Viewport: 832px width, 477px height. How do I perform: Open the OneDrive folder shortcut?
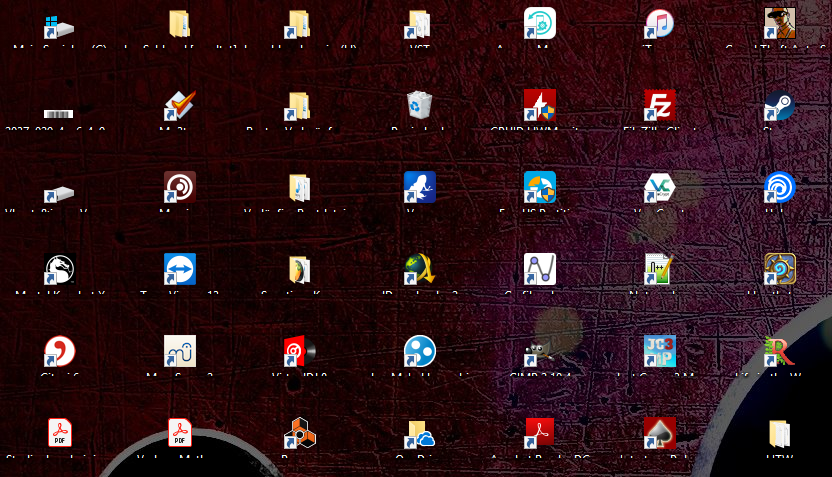tap(420, 434)
